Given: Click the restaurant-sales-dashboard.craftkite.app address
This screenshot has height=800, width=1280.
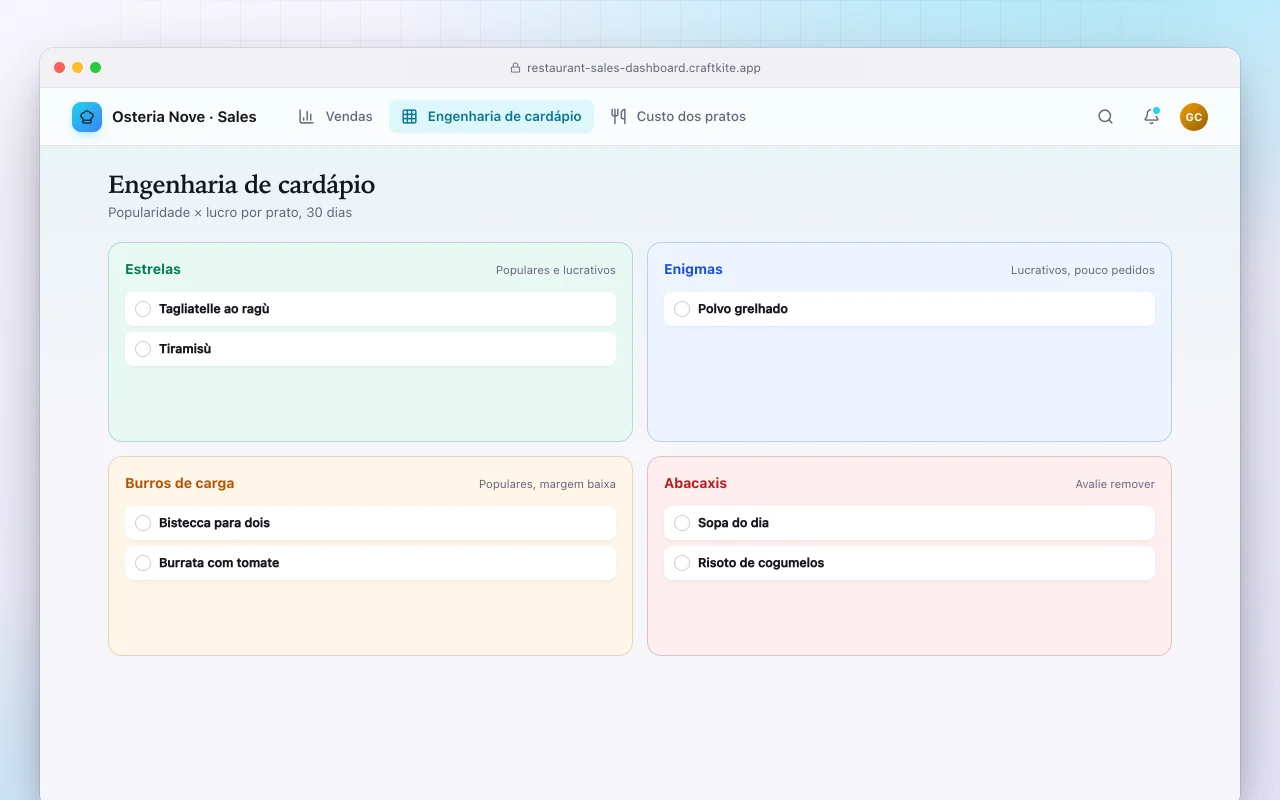Looking at the screenshot, I should (644, 68).
